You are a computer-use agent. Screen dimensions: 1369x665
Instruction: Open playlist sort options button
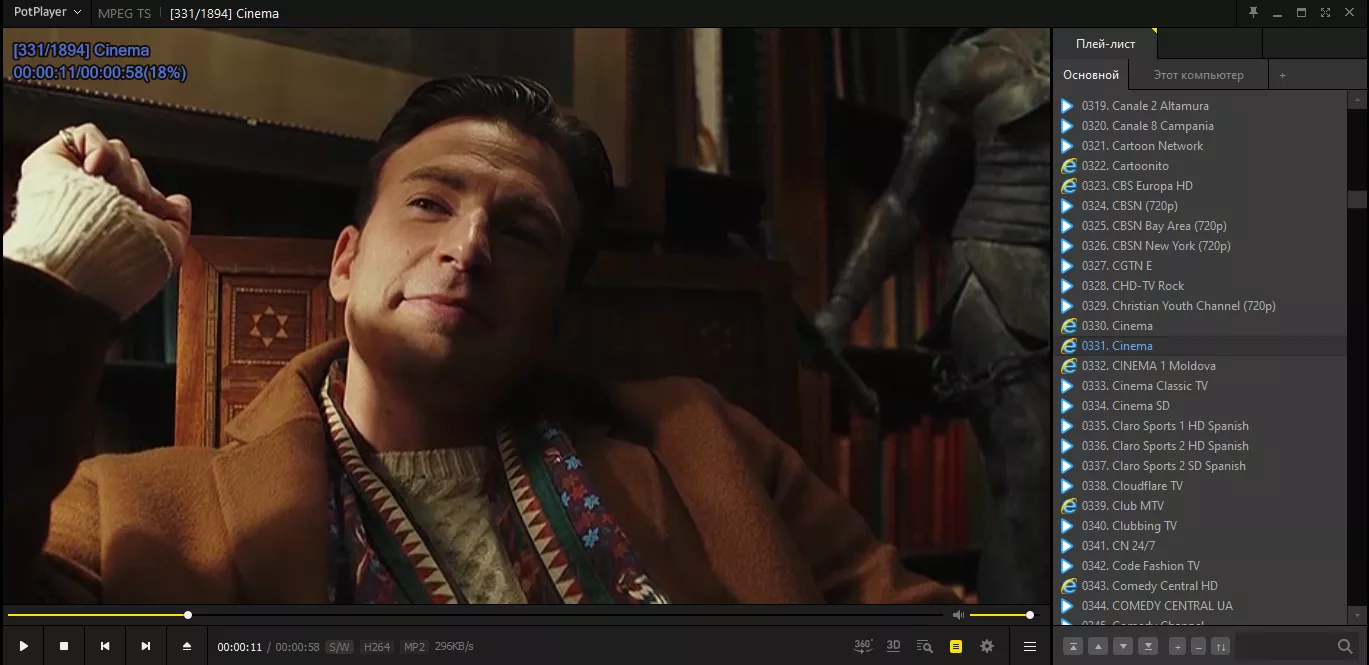coord(1221,646)
